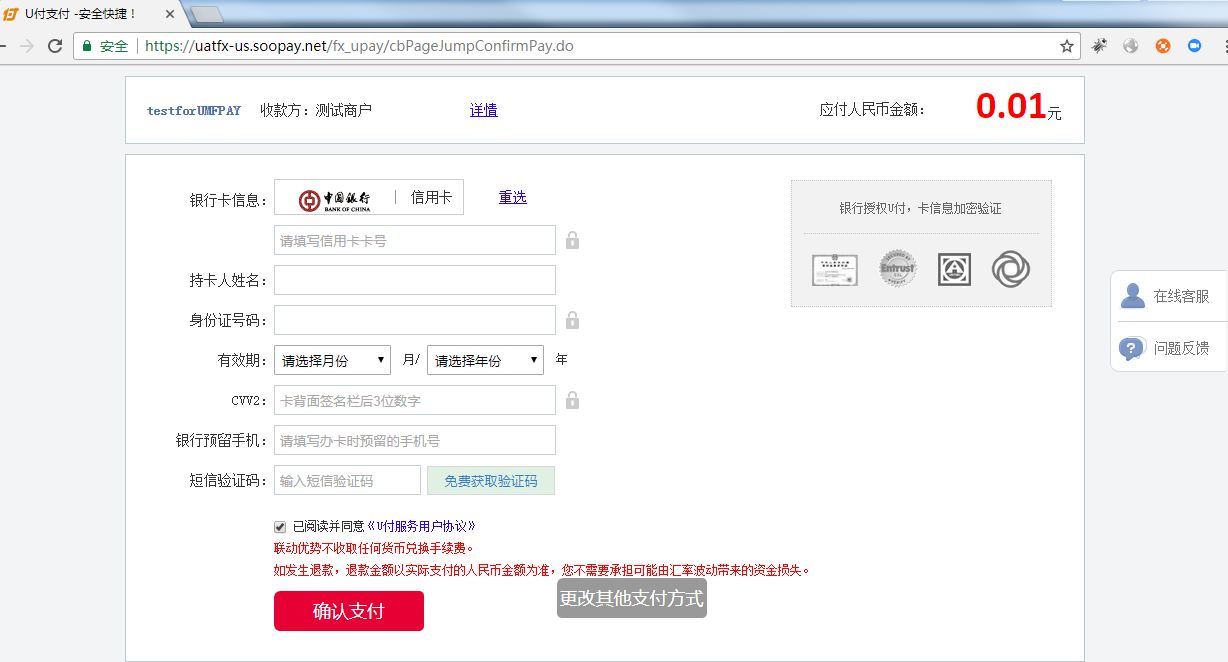Click the lock icon beside the card number field
Viewport: 1228px width, 662px height.
(571, 240)
